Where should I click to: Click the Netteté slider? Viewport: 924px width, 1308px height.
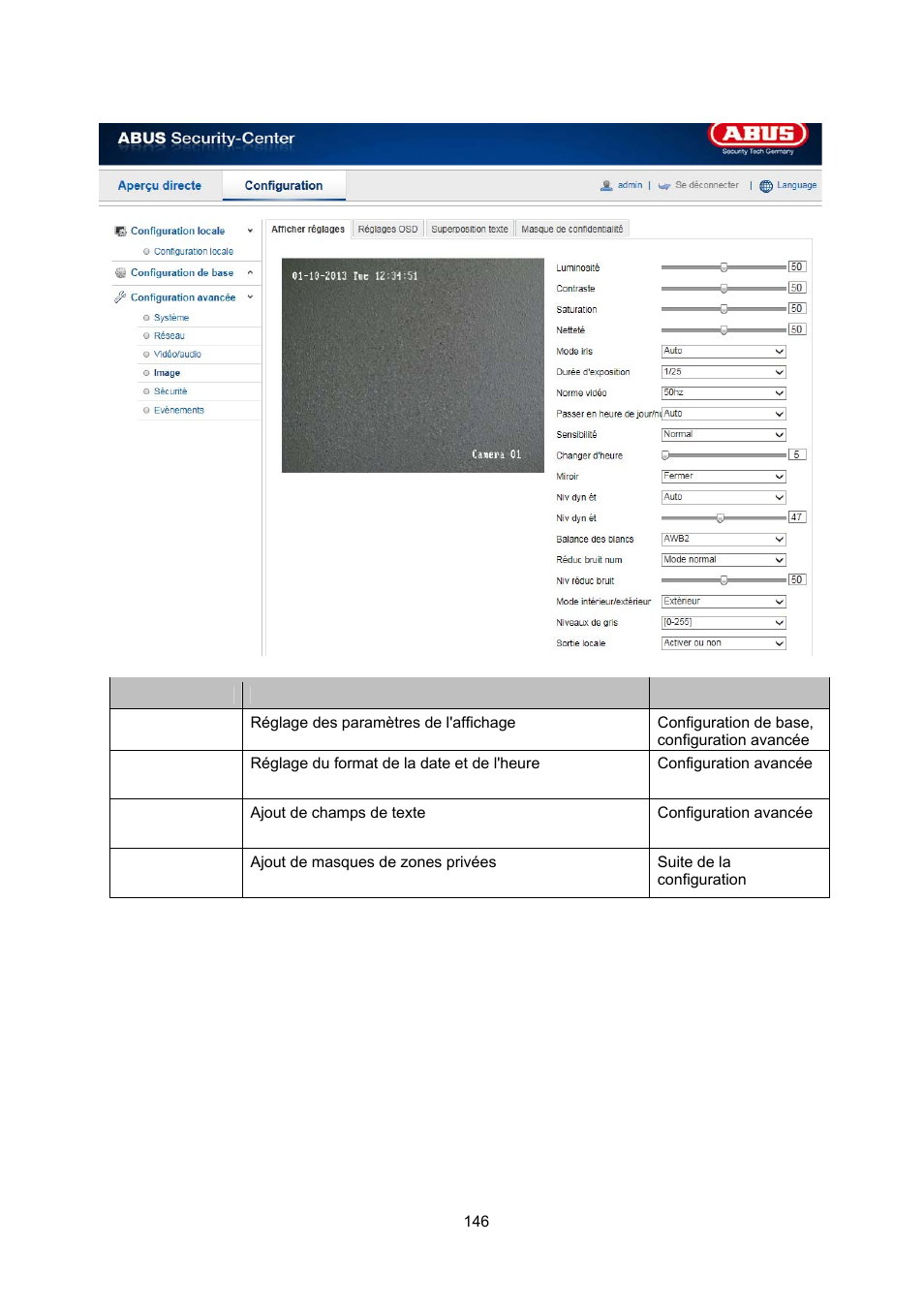pos(724,330)
